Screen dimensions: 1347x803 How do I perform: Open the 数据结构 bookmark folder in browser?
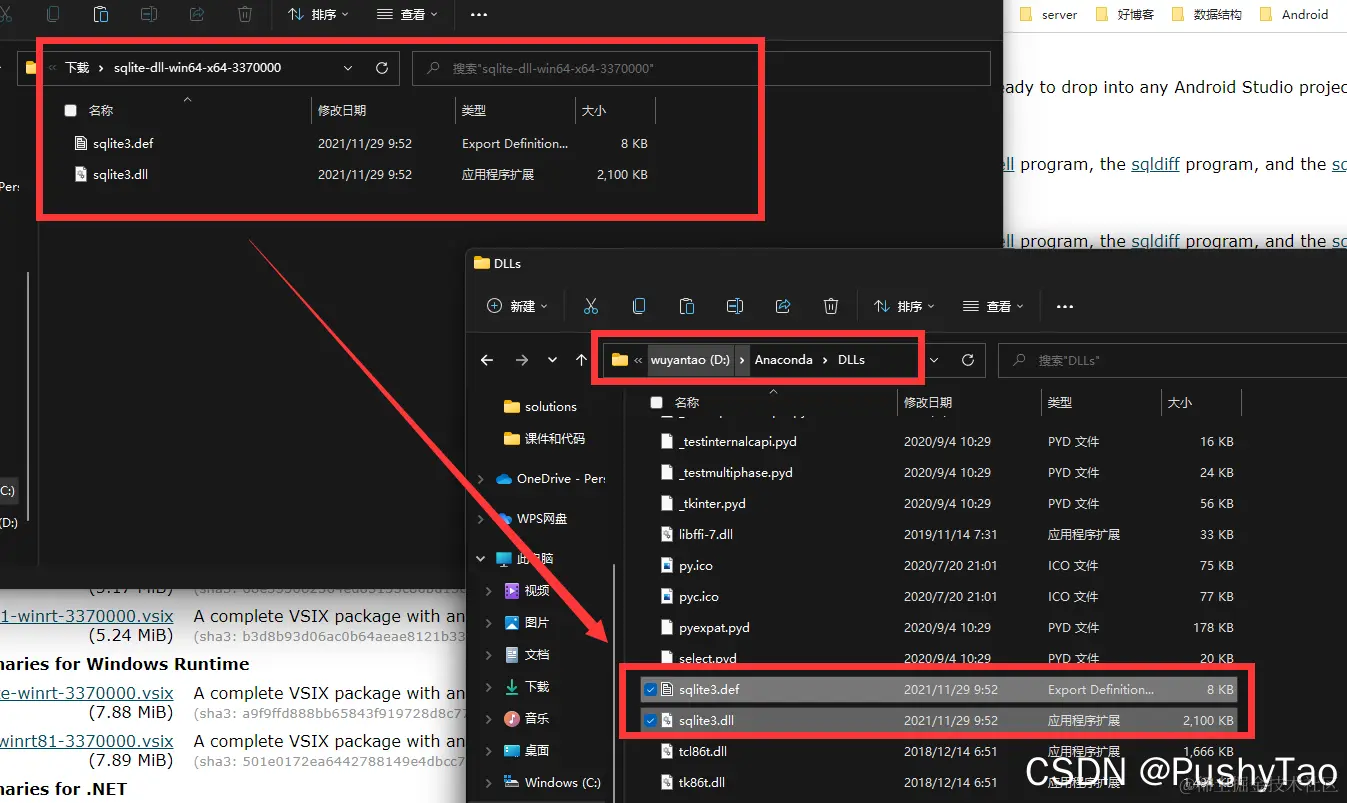click(x=1207, y=14)
